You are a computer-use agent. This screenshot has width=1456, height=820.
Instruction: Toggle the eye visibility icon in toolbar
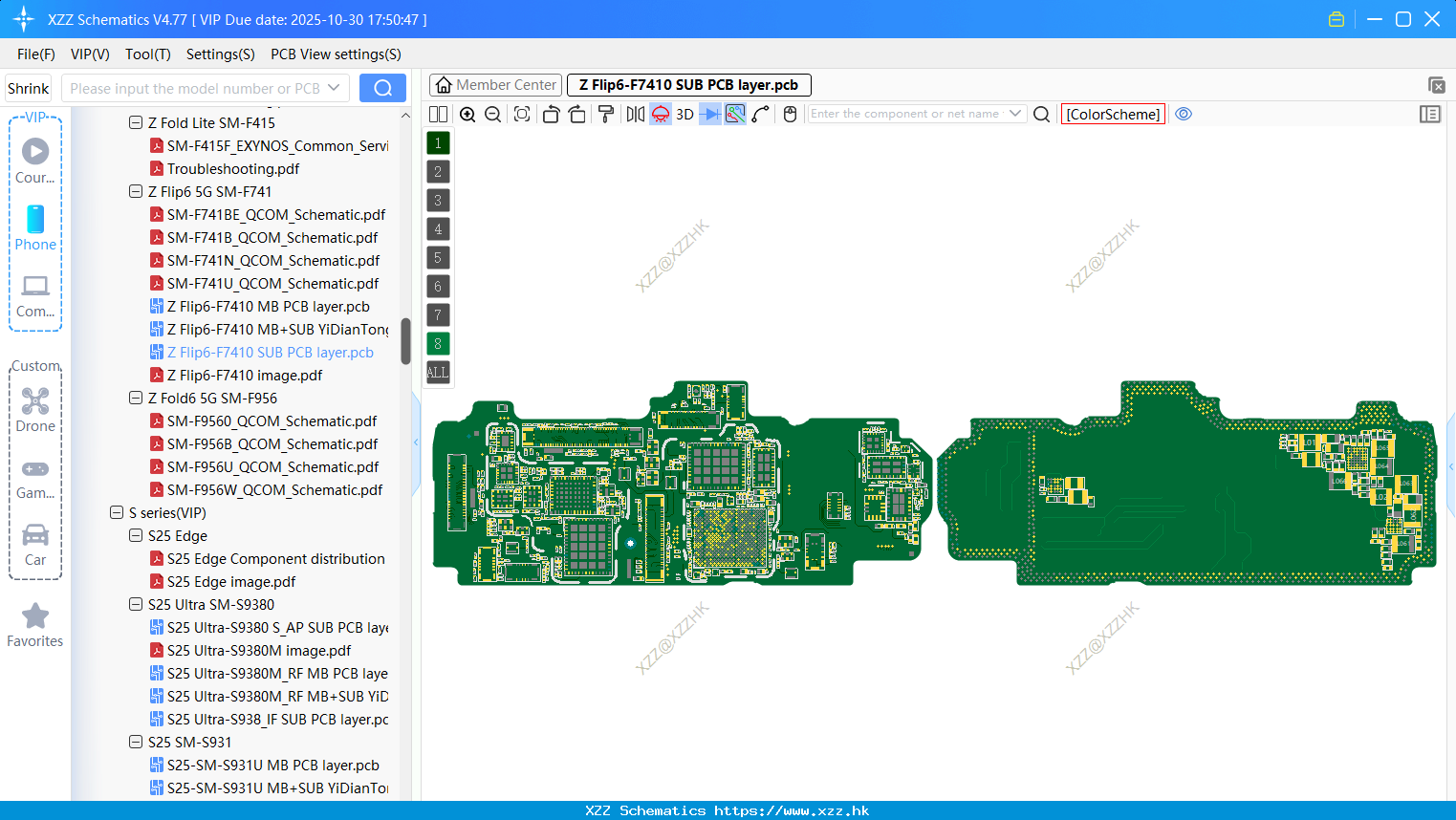coord(1184,114)
